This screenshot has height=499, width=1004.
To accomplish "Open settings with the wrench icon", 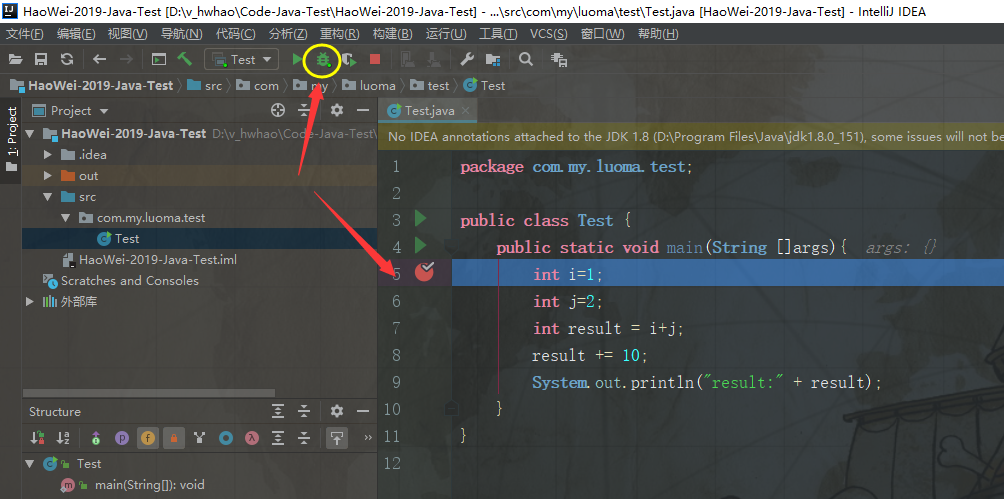I will click(466, 60).
